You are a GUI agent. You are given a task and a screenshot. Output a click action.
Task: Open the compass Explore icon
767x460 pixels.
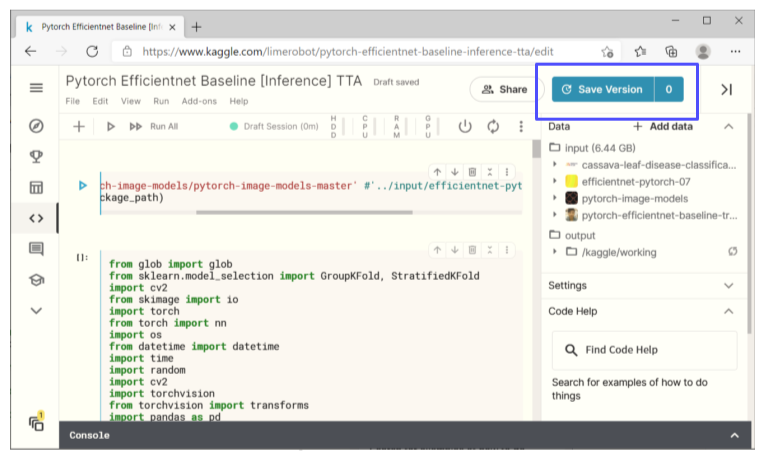(x=36, y=126)
